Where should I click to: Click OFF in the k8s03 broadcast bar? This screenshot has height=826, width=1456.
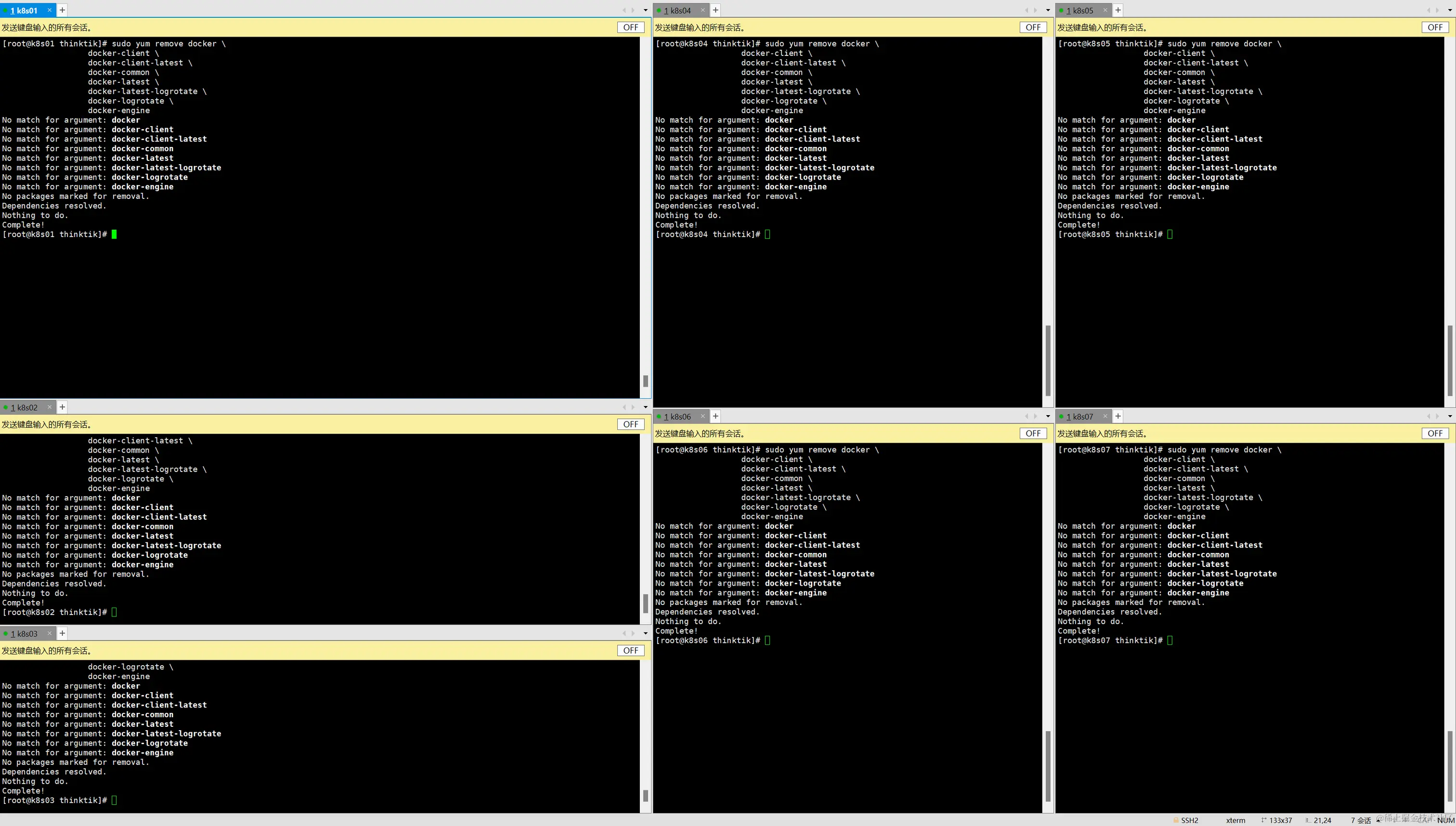click(x=630, y=651)
